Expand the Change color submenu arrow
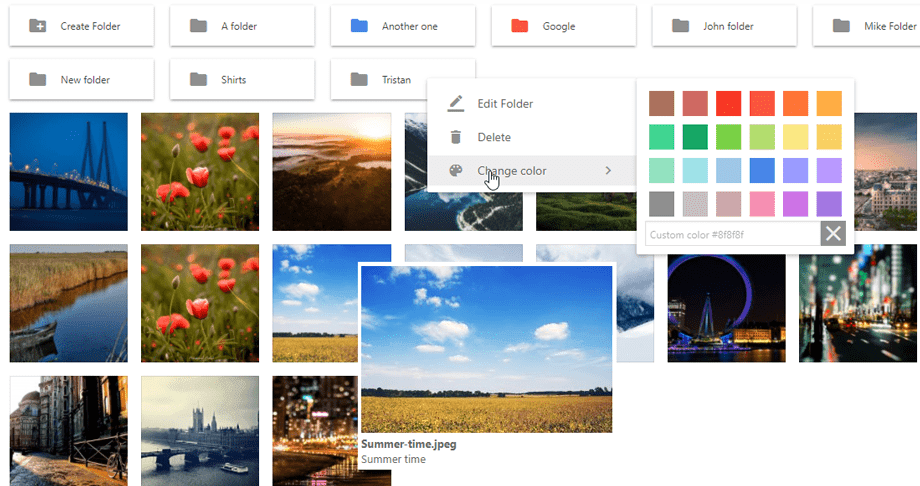The width and height of the screenshot is (920, 486). (608, 171)
